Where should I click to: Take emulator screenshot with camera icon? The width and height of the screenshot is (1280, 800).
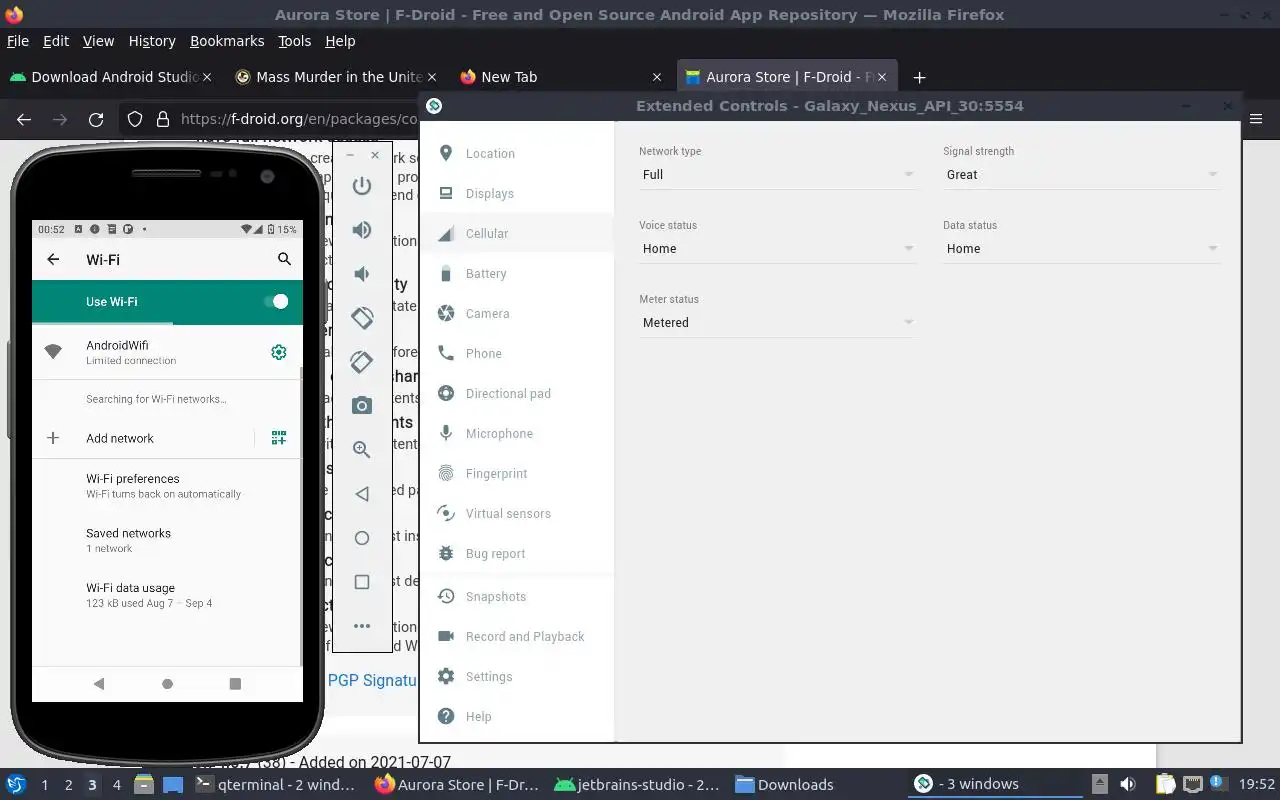[362, 406]
